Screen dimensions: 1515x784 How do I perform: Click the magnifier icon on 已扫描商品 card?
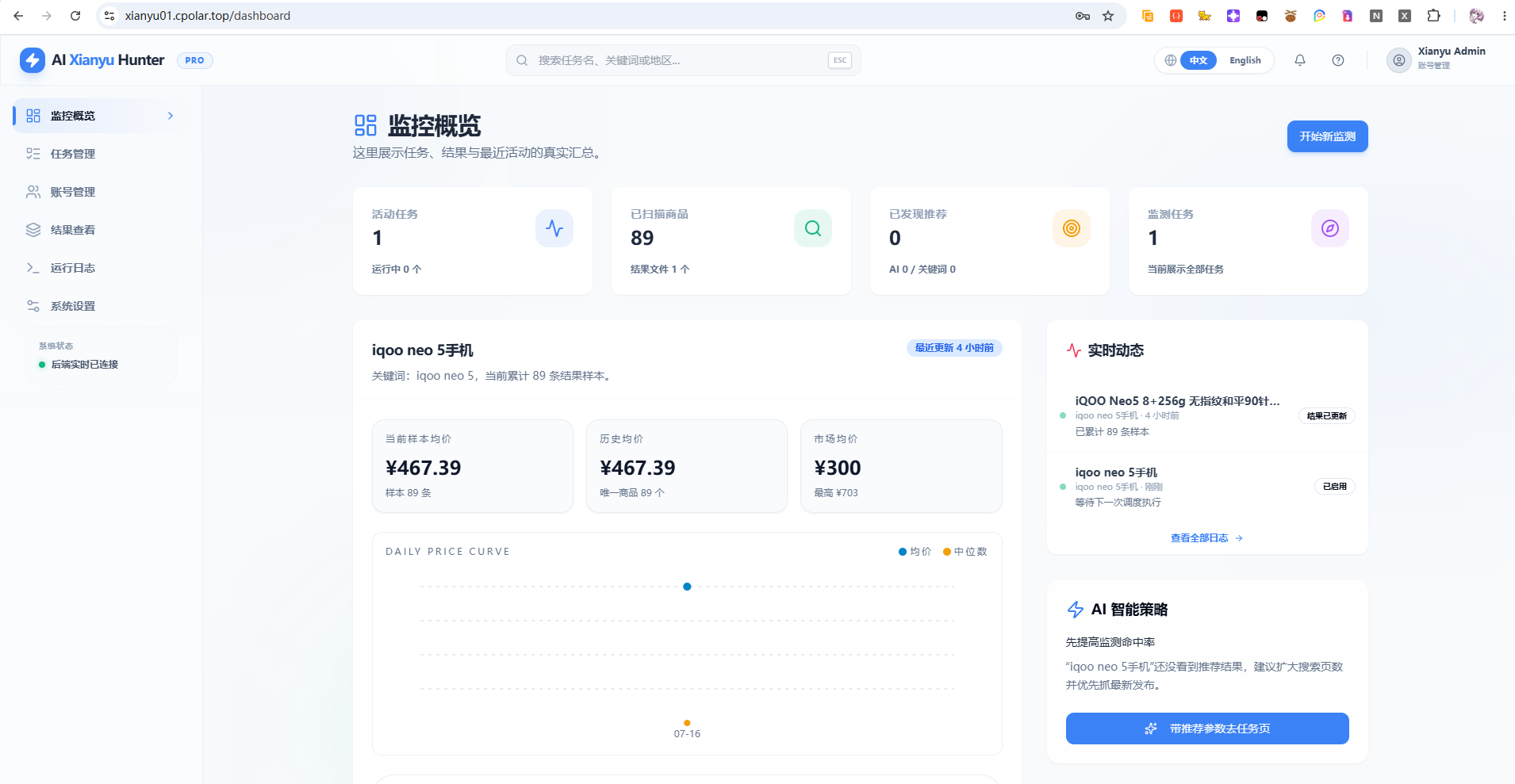813,228
